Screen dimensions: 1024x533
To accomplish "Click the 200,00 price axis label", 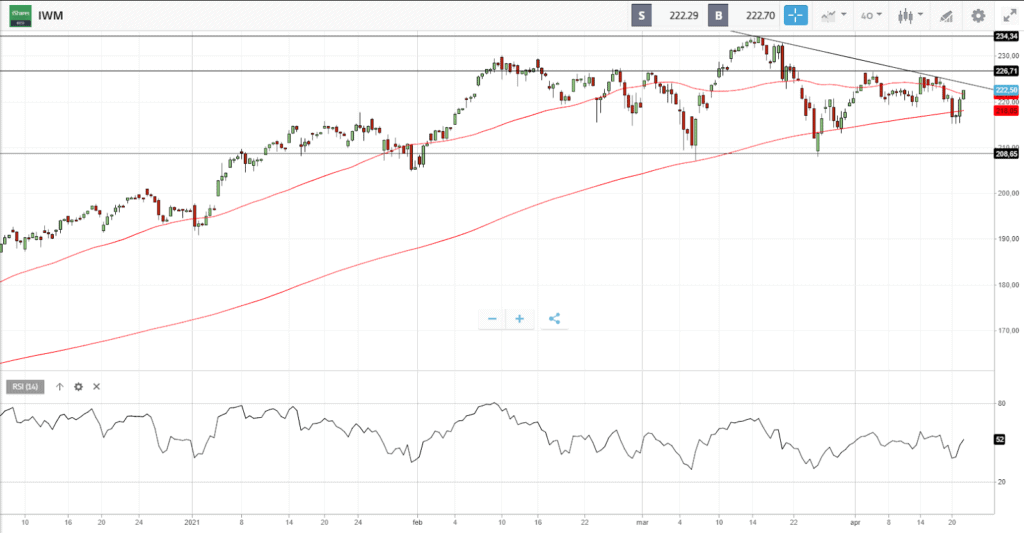I will coord(1008,193).
